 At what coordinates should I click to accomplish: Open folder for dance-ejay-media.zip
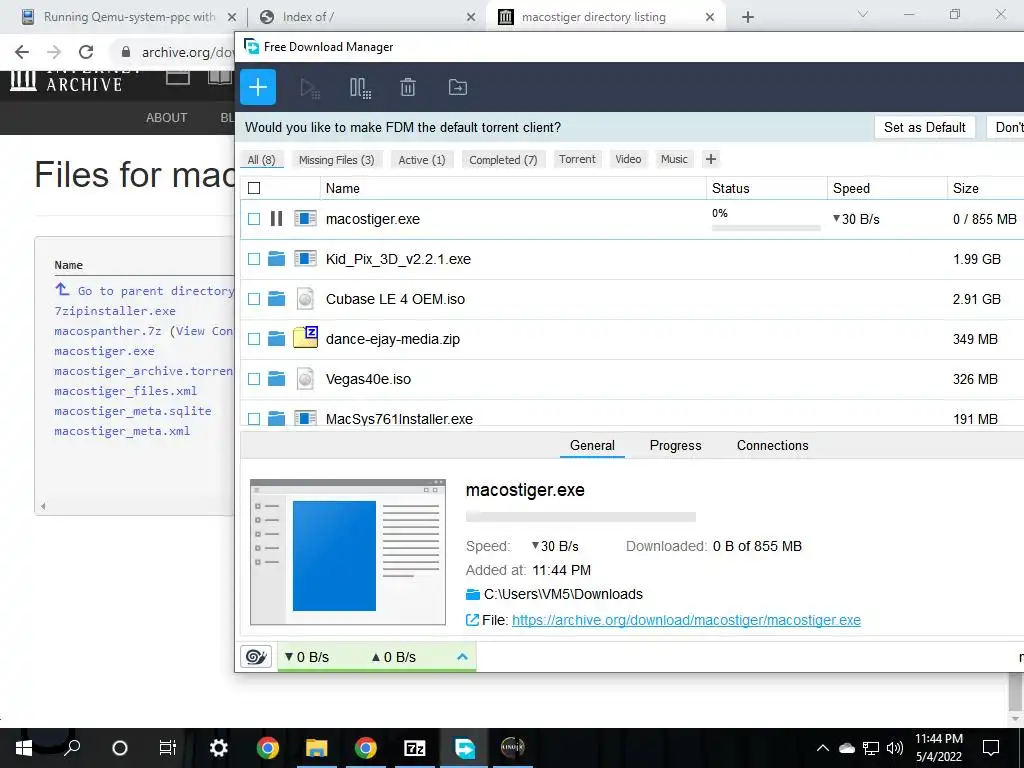pos(276,339)
